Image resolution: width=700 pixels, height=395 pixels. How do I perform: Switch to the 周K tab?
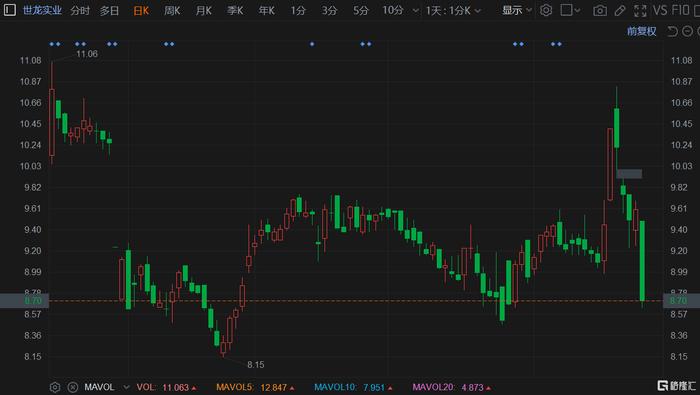coord(172,10)
